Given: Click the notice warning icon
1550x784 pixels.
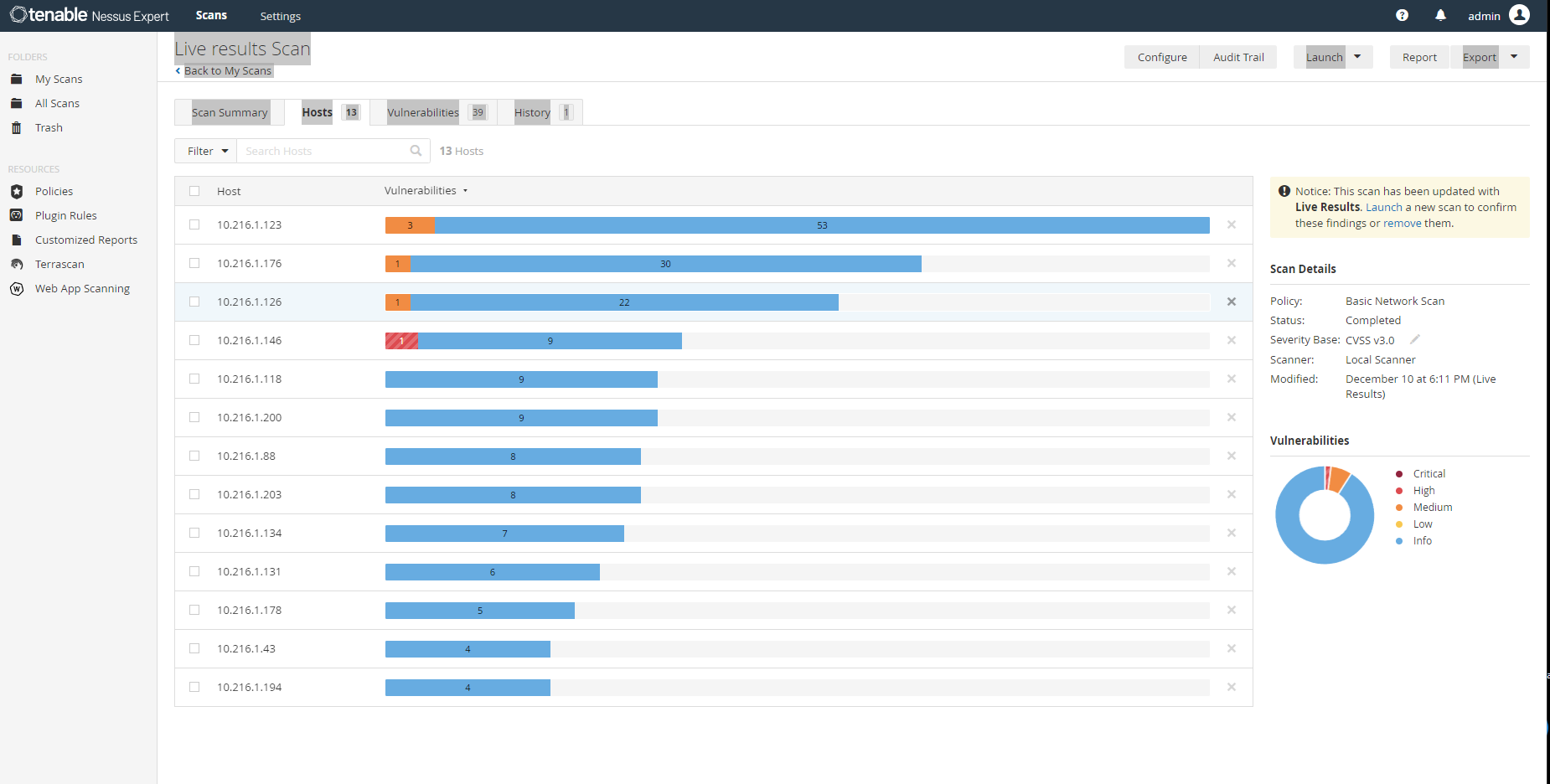Looking at the screenshot, I should 1284,191.
